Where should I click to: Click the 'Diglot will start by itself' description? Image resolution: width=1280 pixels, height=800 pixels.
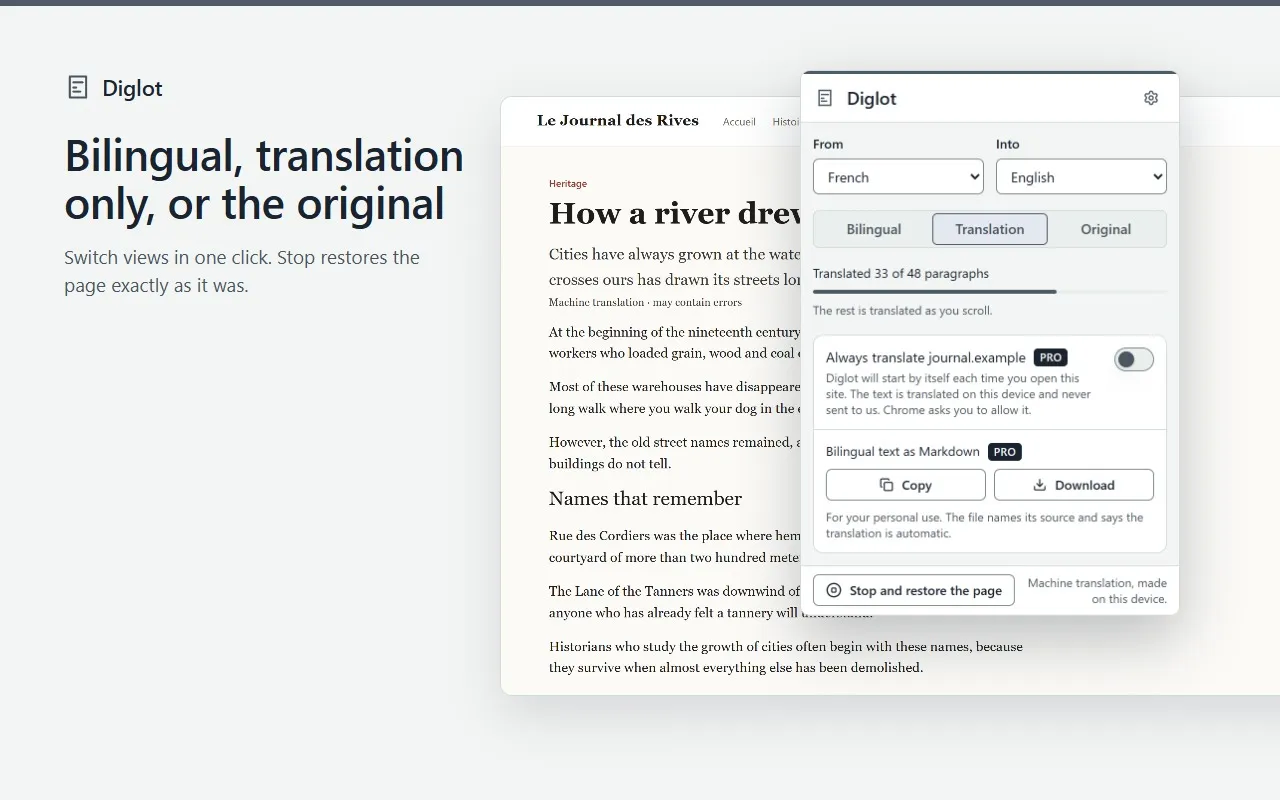958,394
